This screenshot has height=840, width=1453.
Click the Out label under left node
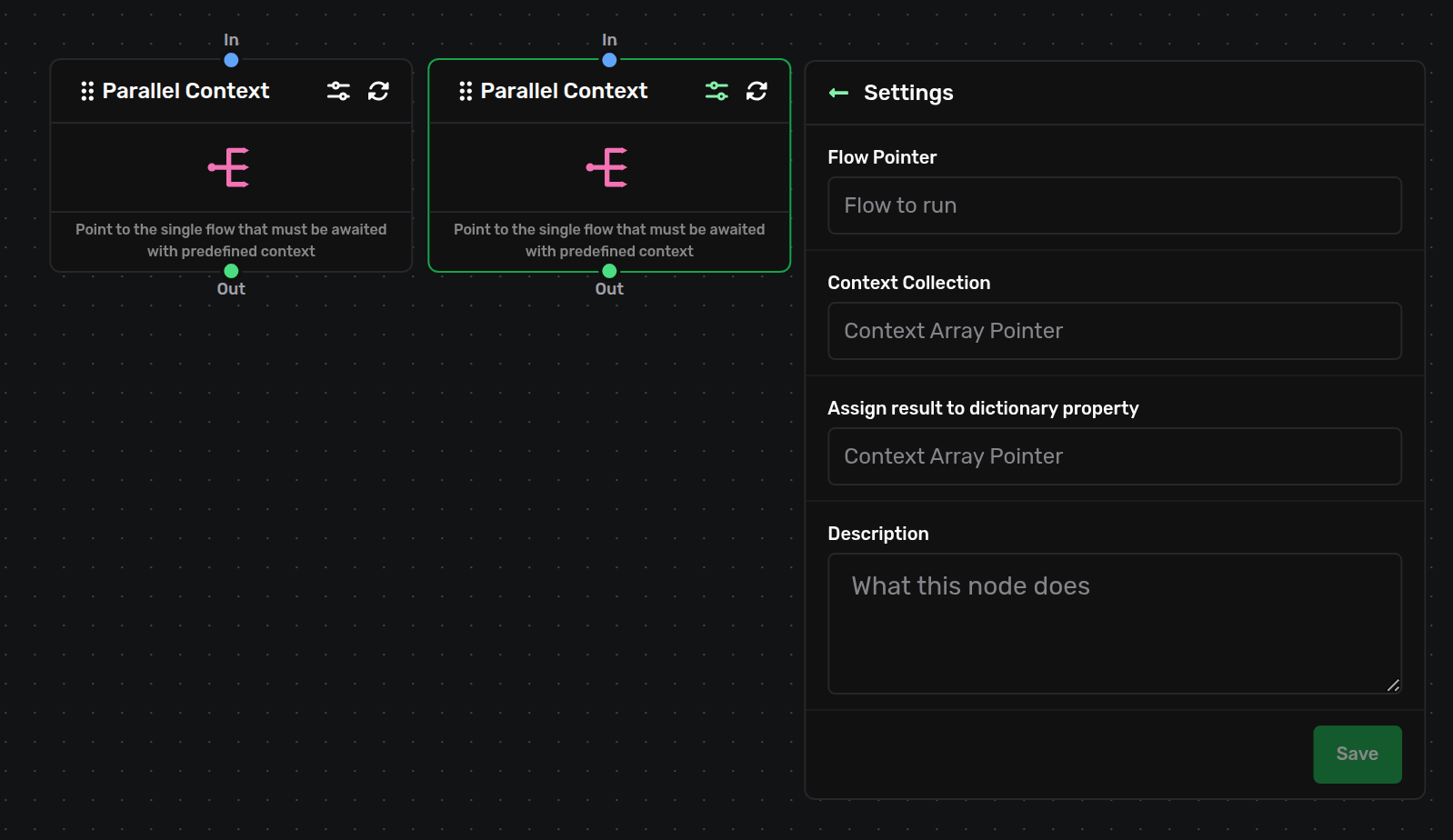click(231, 289)
